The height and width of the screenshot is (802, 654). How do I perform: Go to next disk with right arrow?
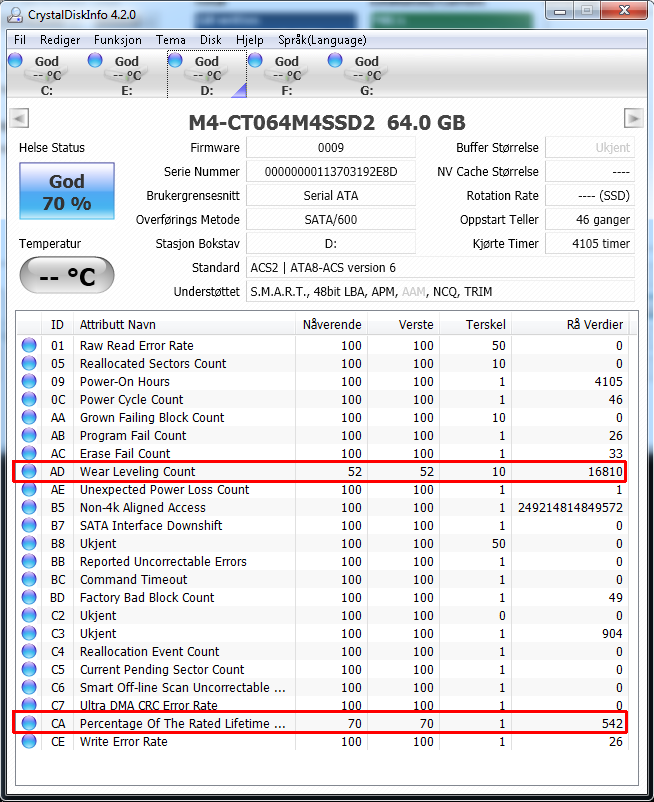(633, 118)
